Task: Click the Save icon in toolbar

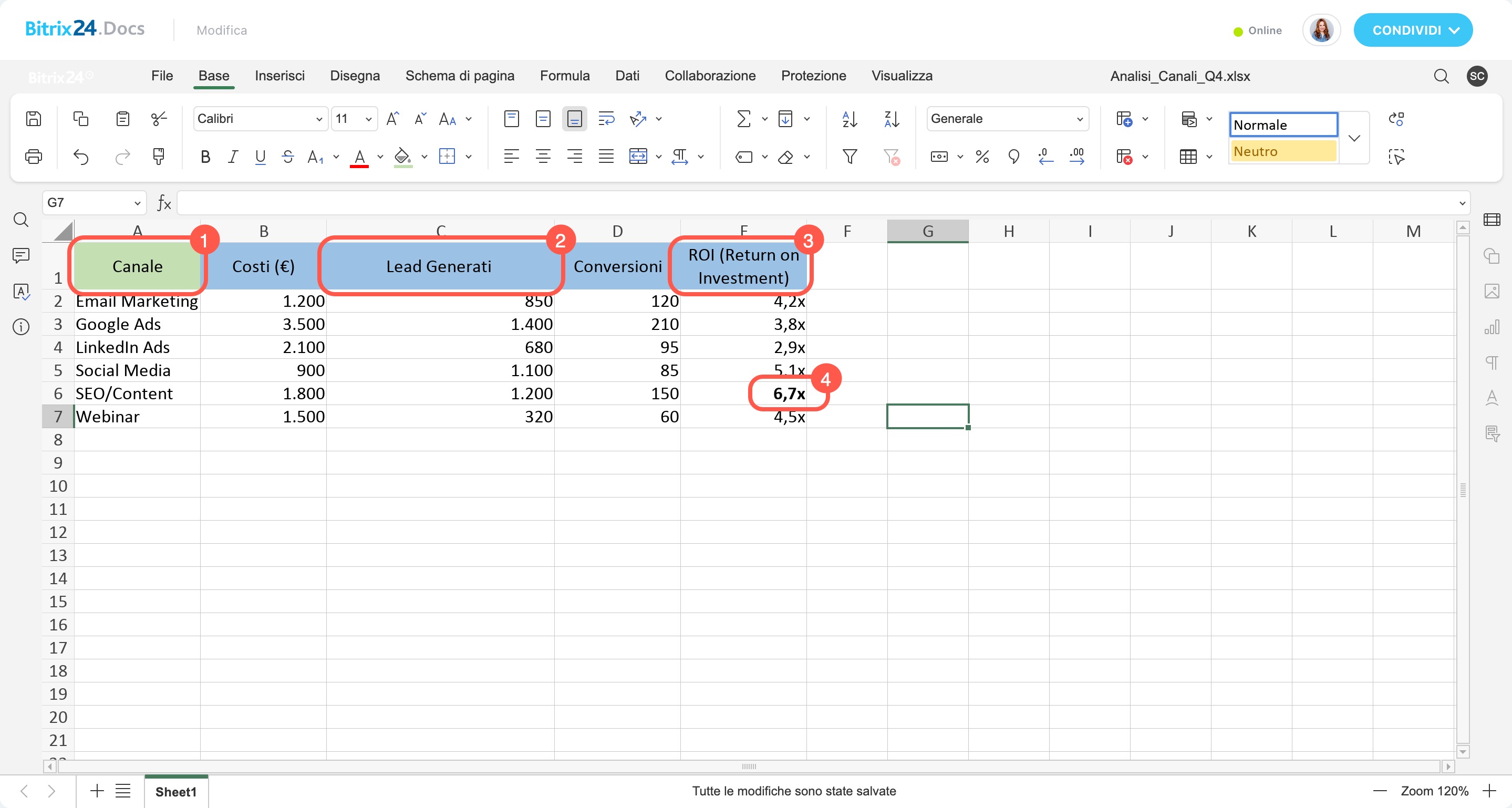Action: 34,119
